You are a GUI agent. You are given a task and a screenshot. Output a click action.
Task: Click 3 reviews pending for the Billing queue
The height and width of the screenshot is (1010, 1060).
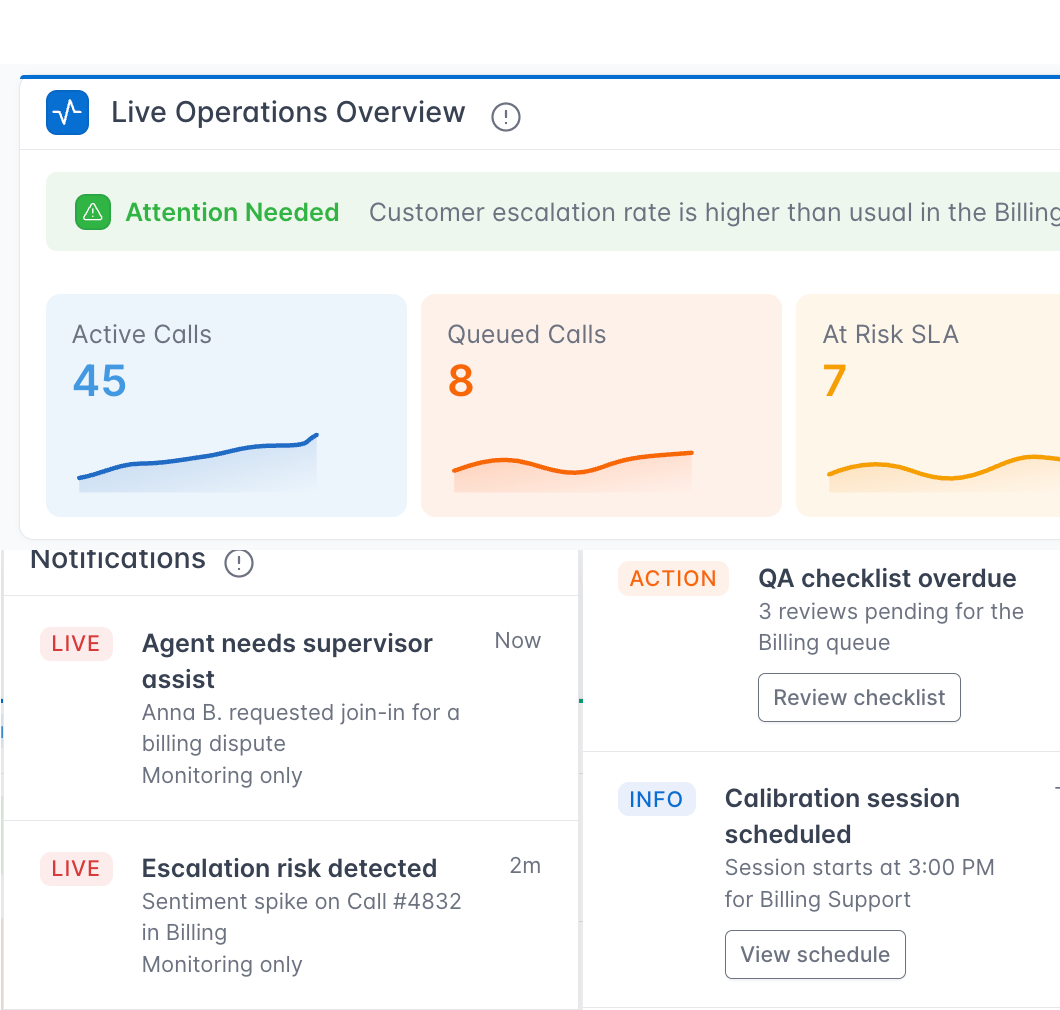891,627
